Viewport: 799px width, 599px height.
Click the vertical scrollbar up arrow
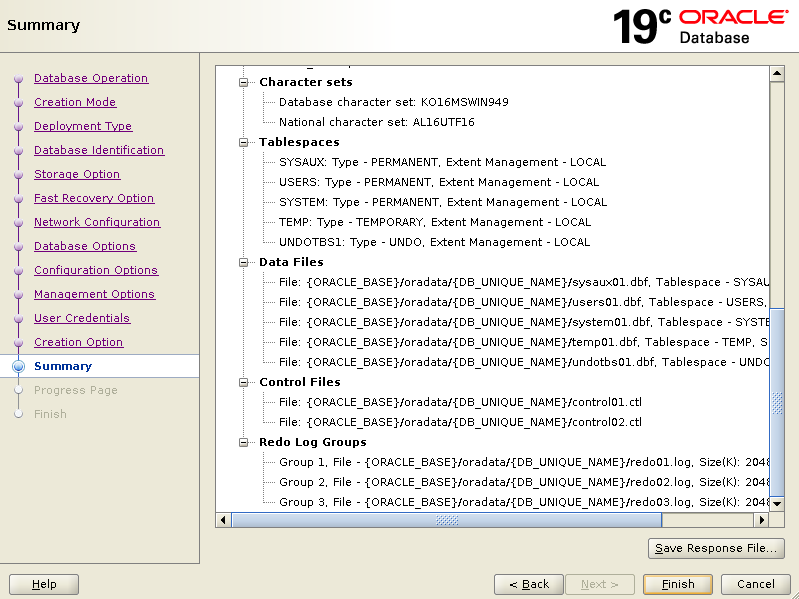click(777, 74)
